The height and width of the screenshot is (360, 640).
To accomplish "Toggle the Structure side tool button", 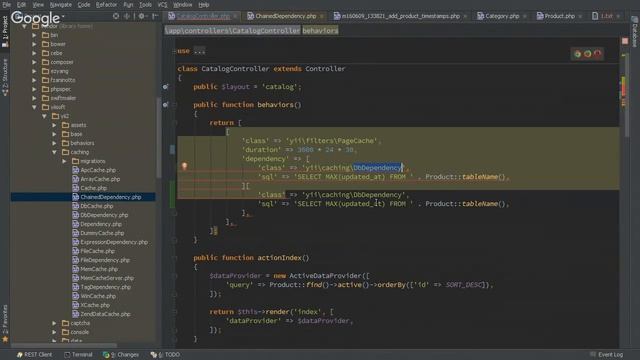I will point(5,78).
